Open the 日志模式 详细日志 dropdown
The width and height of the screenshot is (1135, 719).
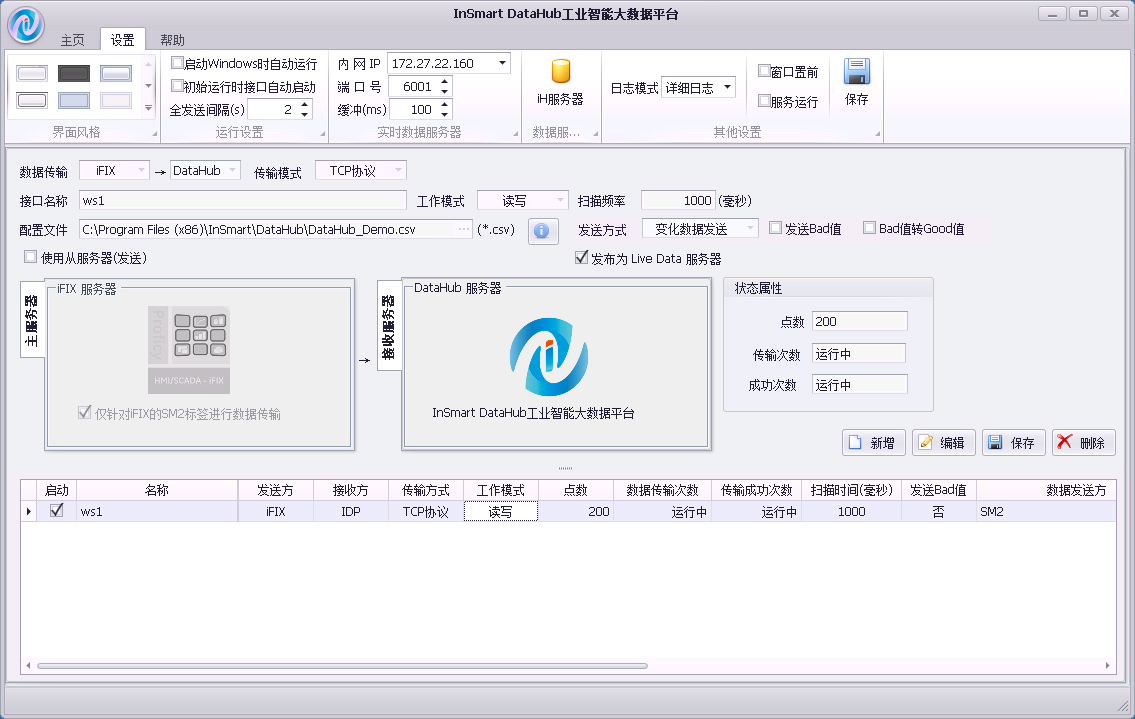click(x=727, y=87)
